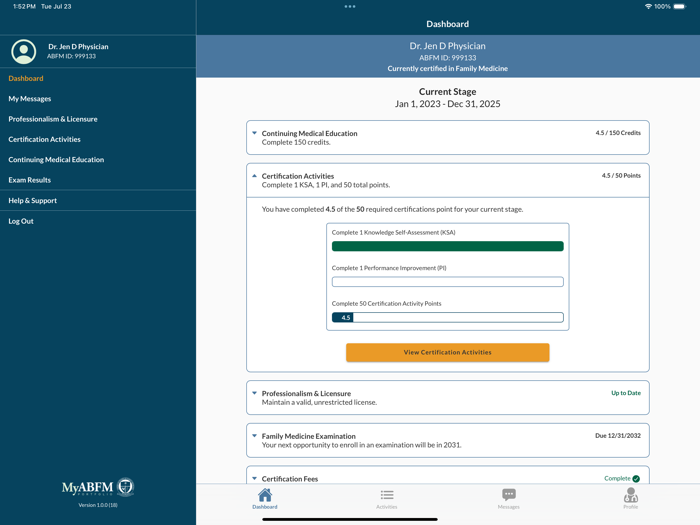Tap 'Your next opportunity to enroll' sentence
700x525 pixels.
362,445
